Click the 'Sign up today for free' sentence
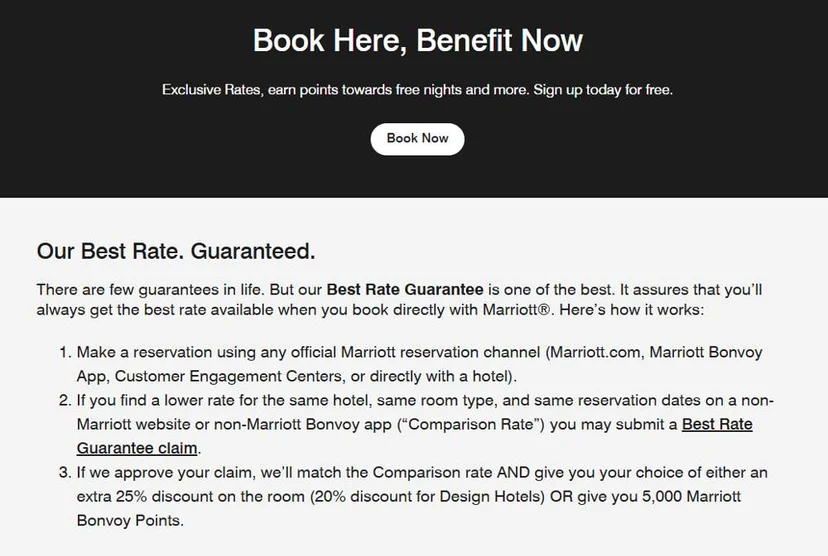This screenshot has width=828, height=556. click(x=603, y=90)
